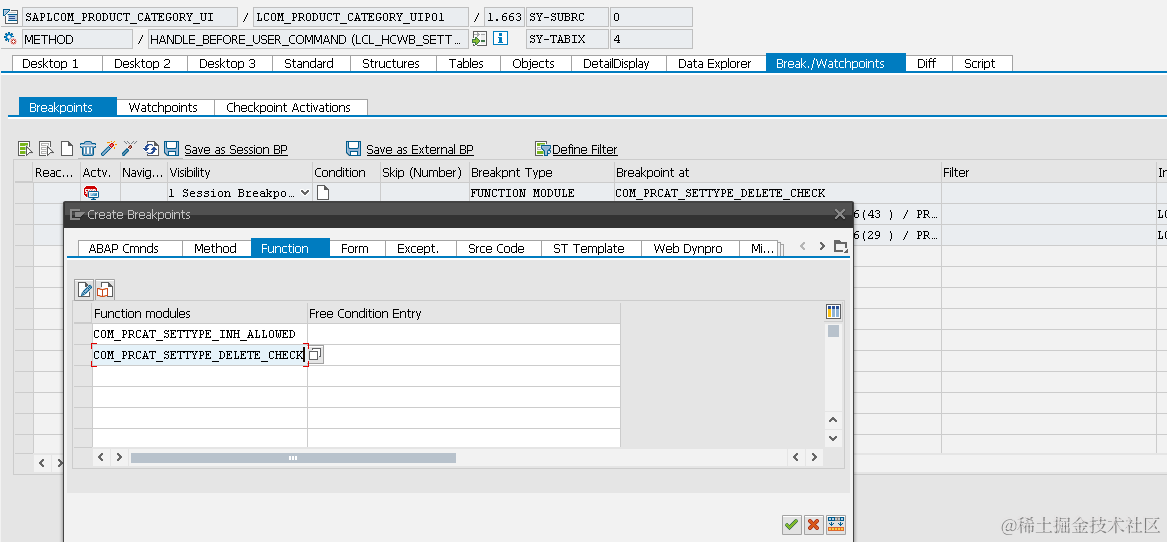Select the ABAP Cmnds tab in dialog
The image size is (1167, 542).
pos(124,249)
